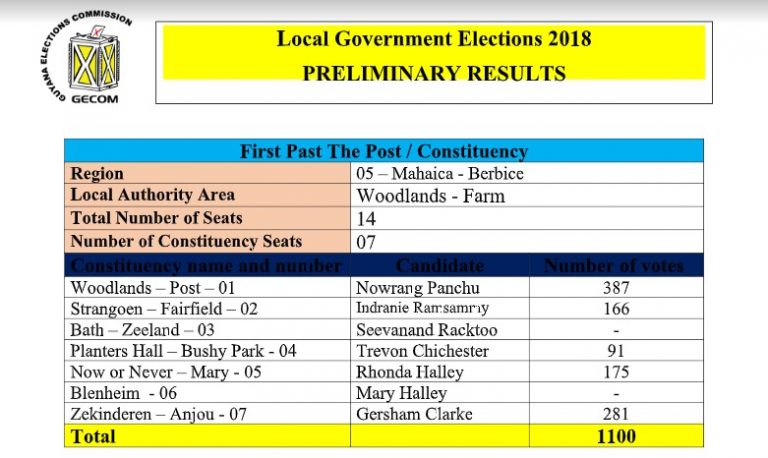This screenshot has height=458, width=768.
Task: Click the 'Rhonda Halley' candidate cell
Action: pos(440,372)
